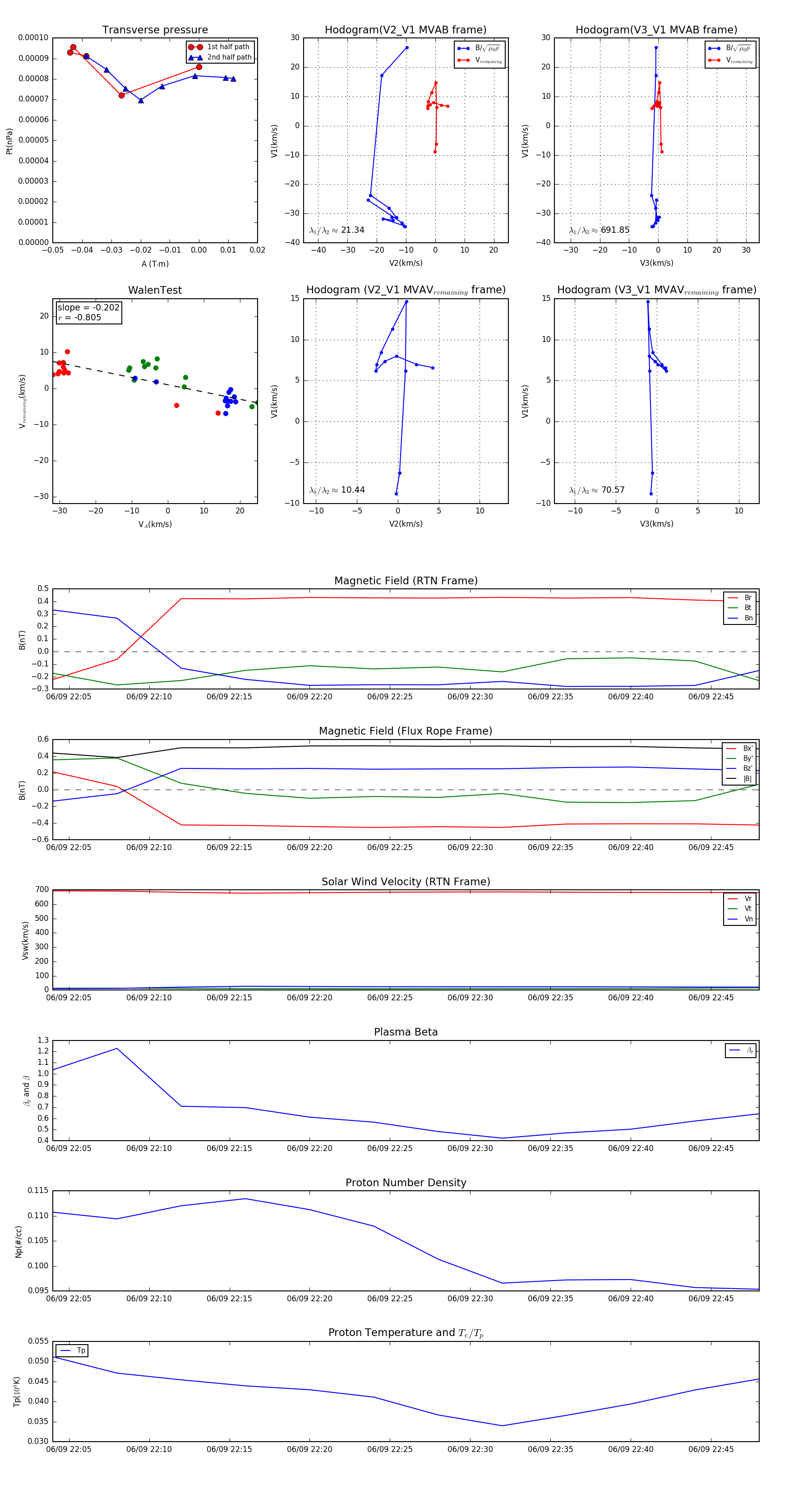Click 'Vt' legend entry
Viewport: 812px width, 1489px height.
[x=740, y=909]
